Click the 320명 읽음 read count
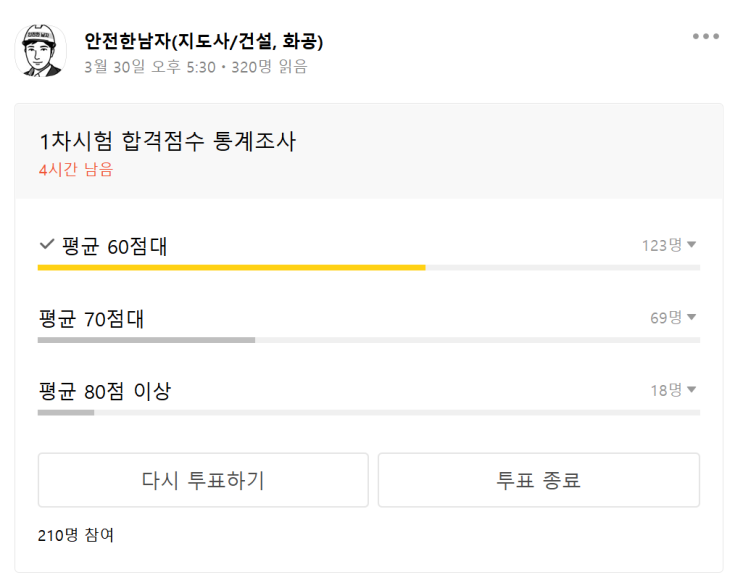 [270, 67]
